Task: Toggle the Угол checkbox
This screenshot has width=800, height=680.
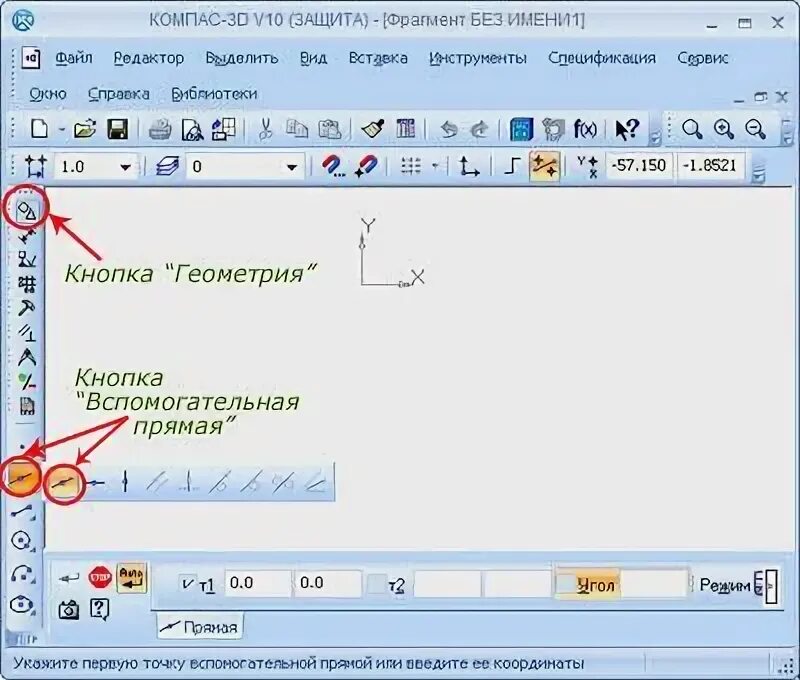Action: click(565, 584)
